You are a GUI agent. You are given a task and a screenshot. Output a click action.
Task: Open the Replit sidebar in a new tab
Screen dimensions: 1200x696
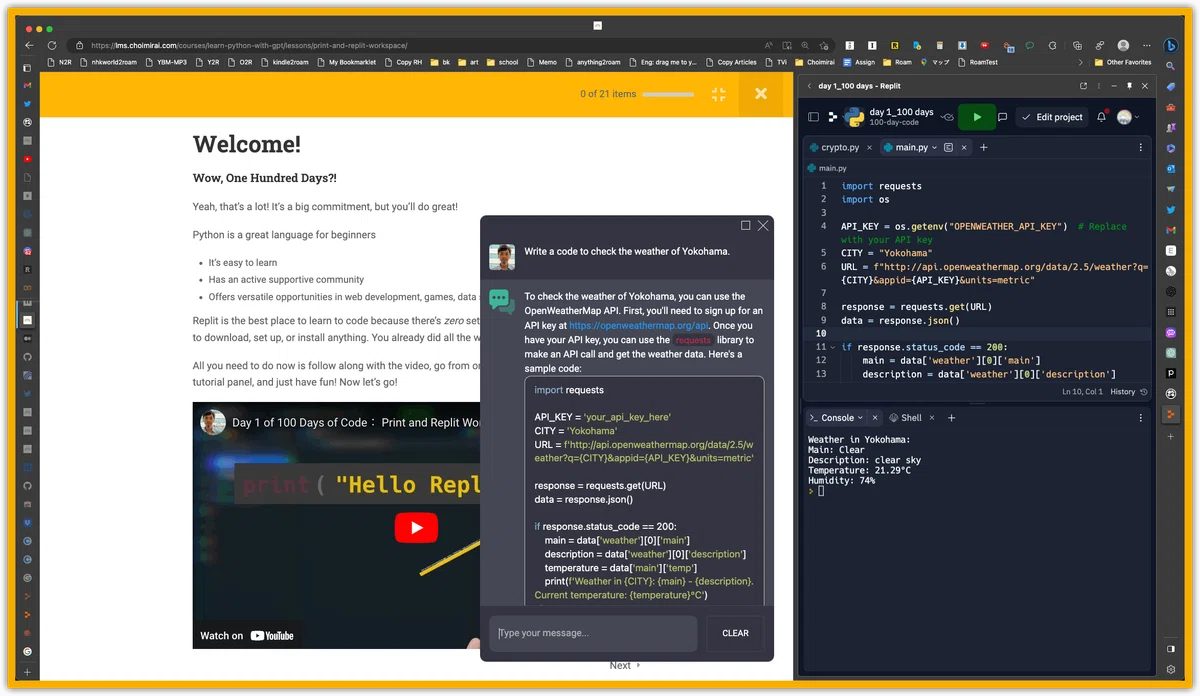[x=1083, y=86]
